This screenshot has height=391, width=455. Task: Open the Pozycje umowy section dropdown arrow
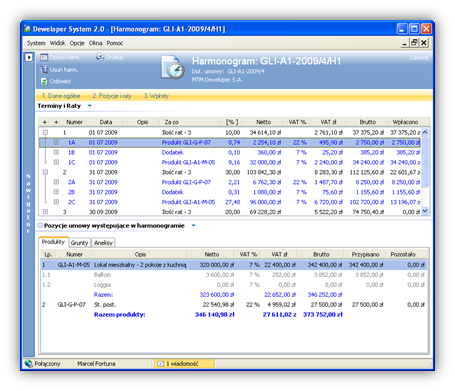[193, 226]
